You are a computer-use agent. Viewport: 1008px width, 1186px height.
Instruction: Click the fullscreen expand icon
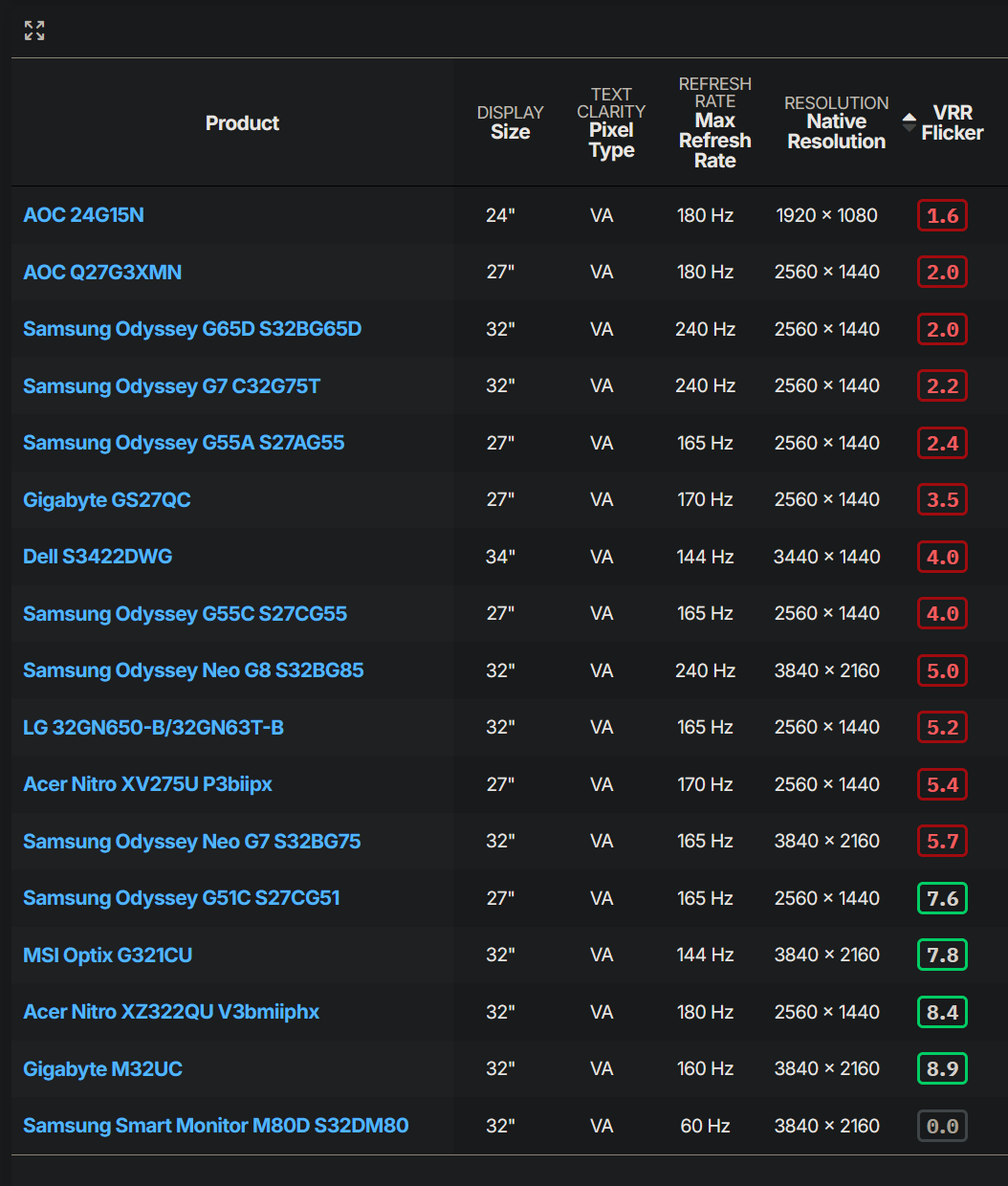(34, 31)
